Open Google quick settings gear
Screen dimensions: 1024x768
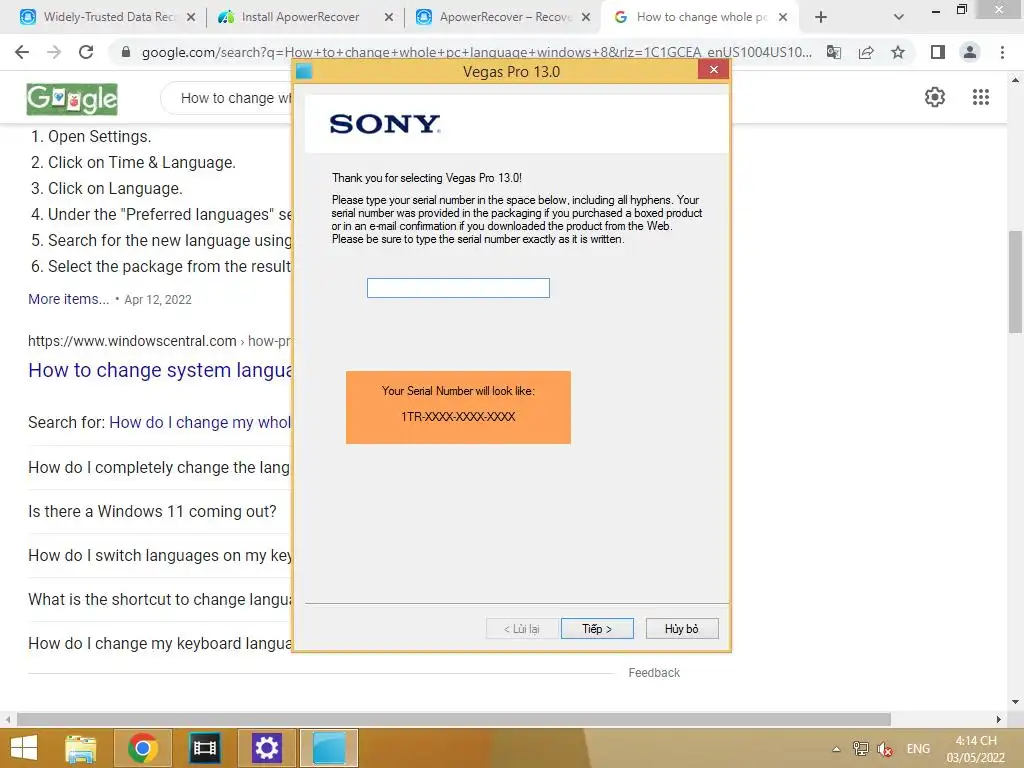tap(935, 97)
